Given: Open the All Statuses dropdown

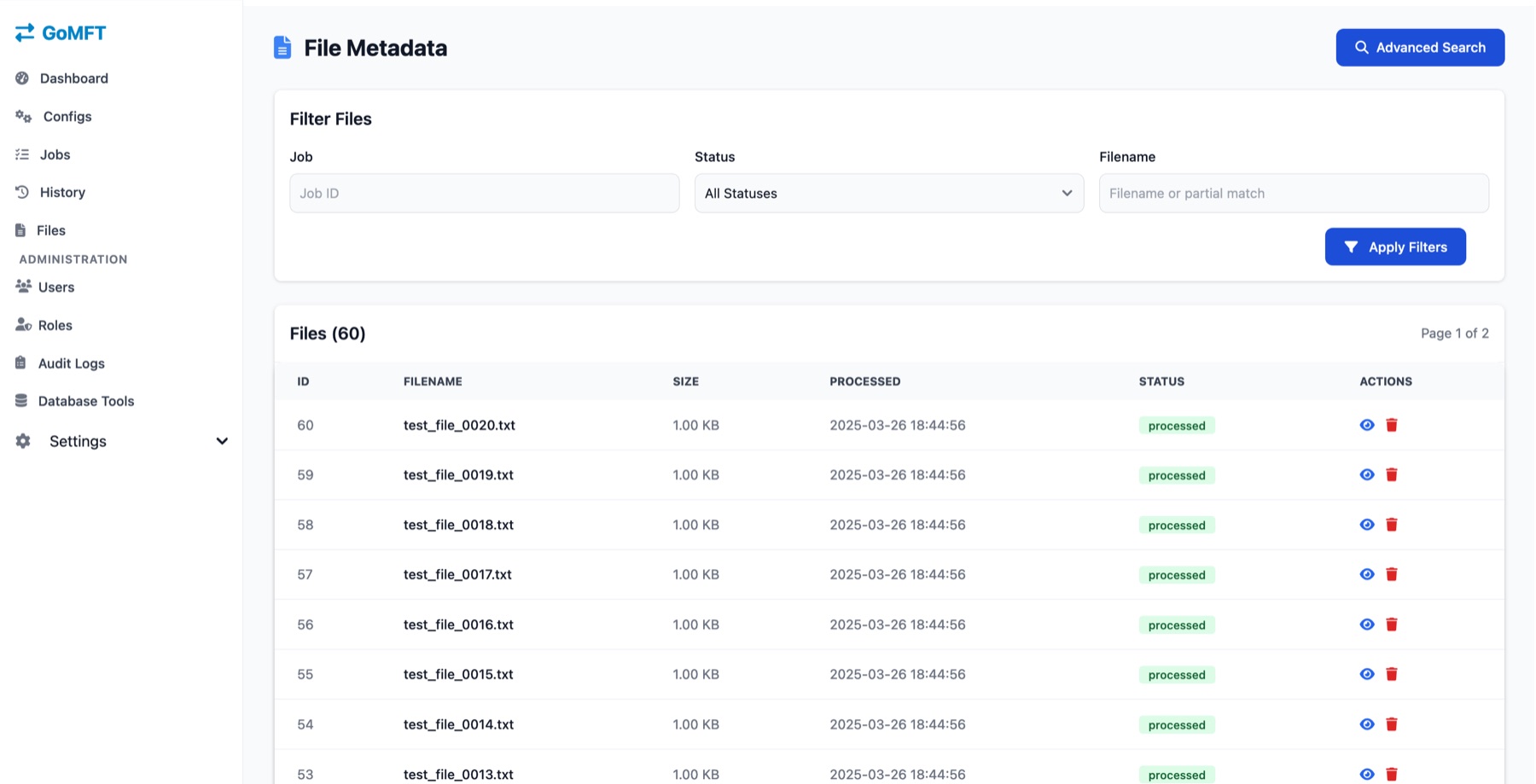Looking at the screenshot, I should (889, 194).
